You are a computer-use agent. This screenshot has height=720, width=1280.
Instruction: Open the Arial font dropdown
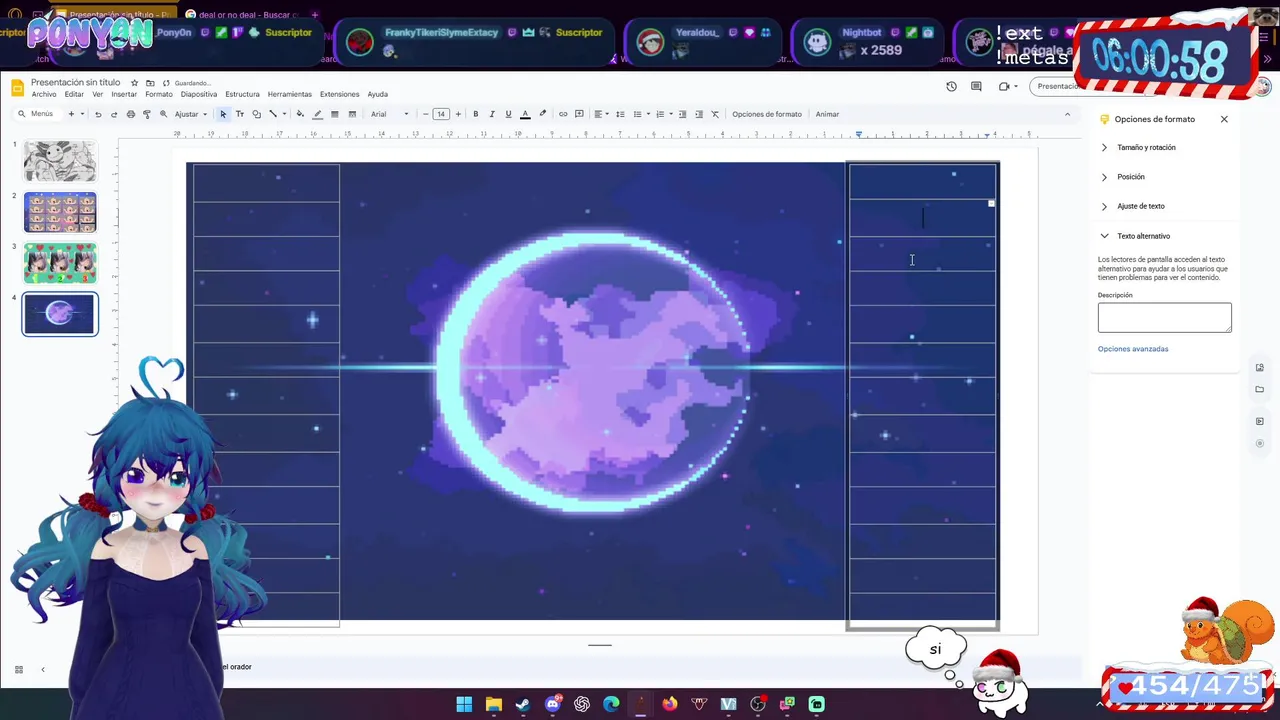[x=390, y=114]
